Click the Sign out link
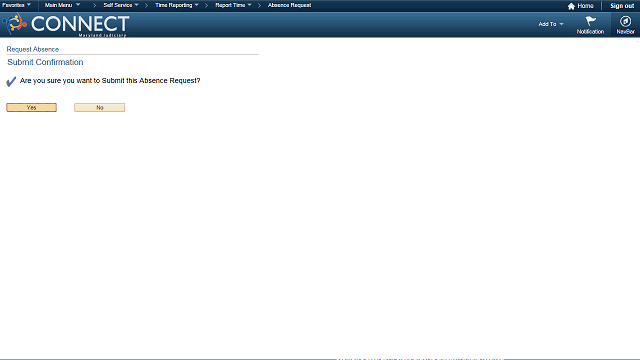Viewport: 640px width, 360px height. click(622, 6)
